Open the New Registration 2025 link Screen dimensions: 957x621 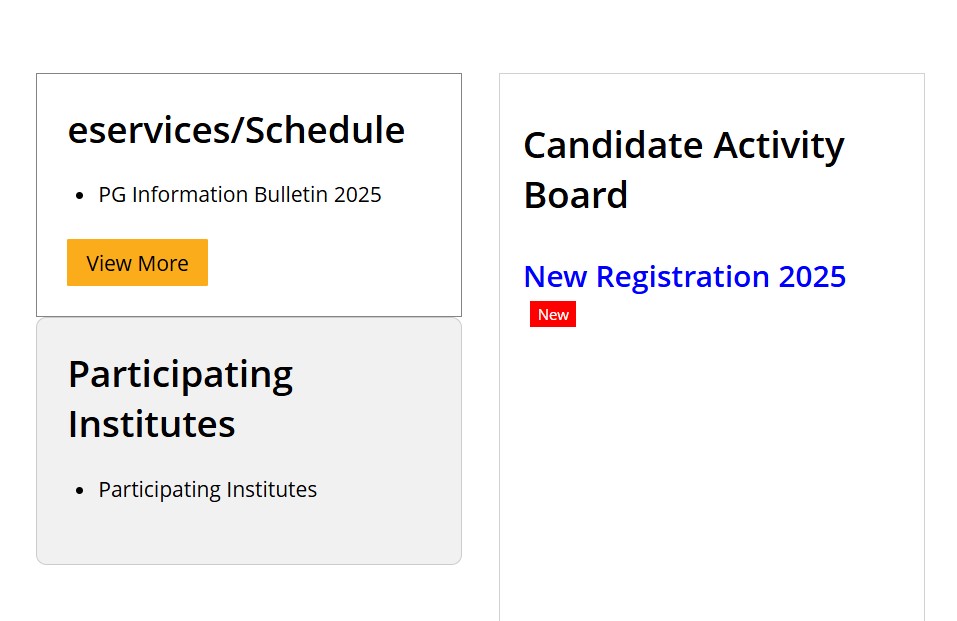[x=684, y=277]
